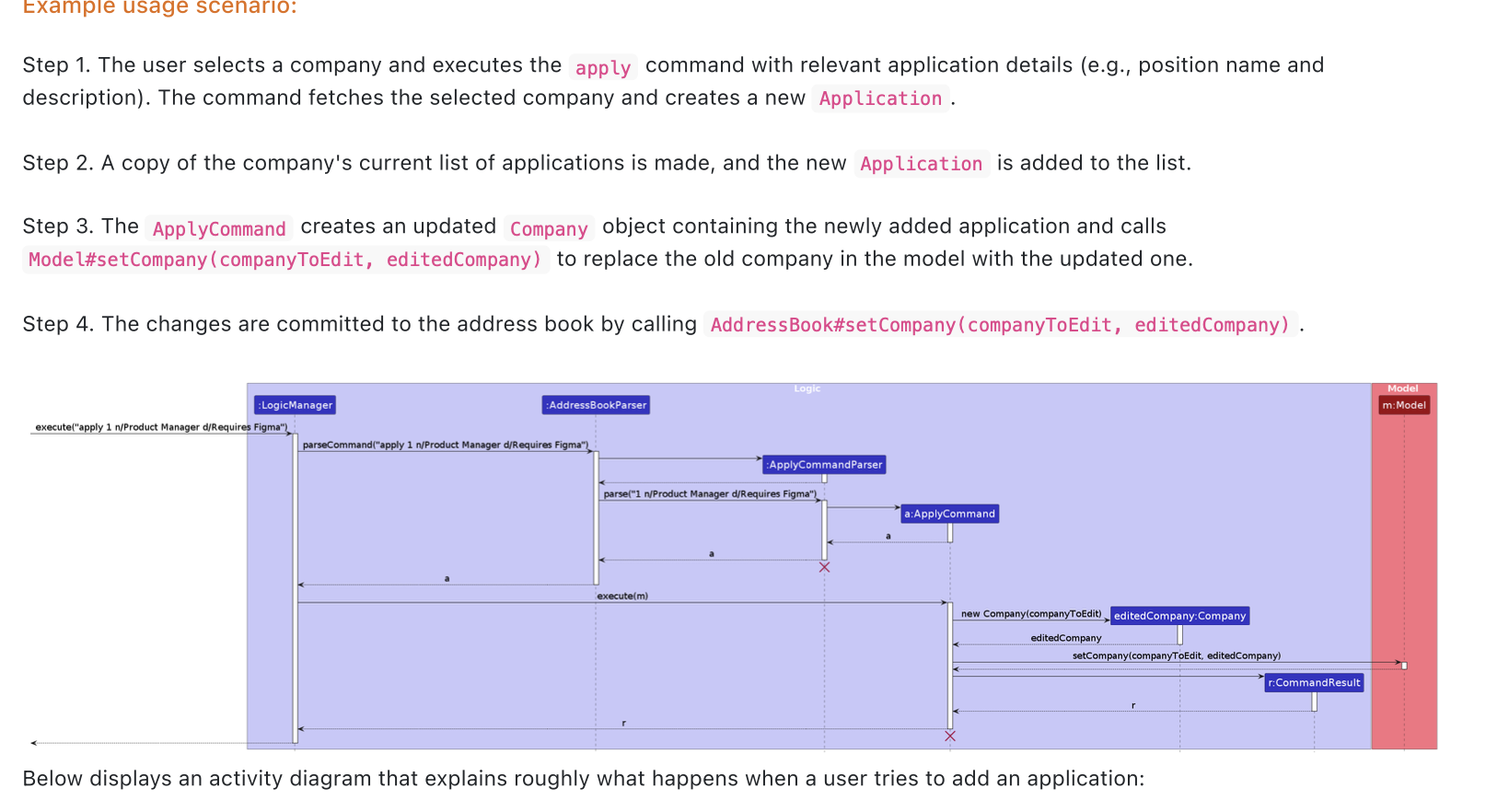Screen dimensions: 1486x812
Task: Click the 'Application' code span in Step 2
Action: click(x=921, y=164)
